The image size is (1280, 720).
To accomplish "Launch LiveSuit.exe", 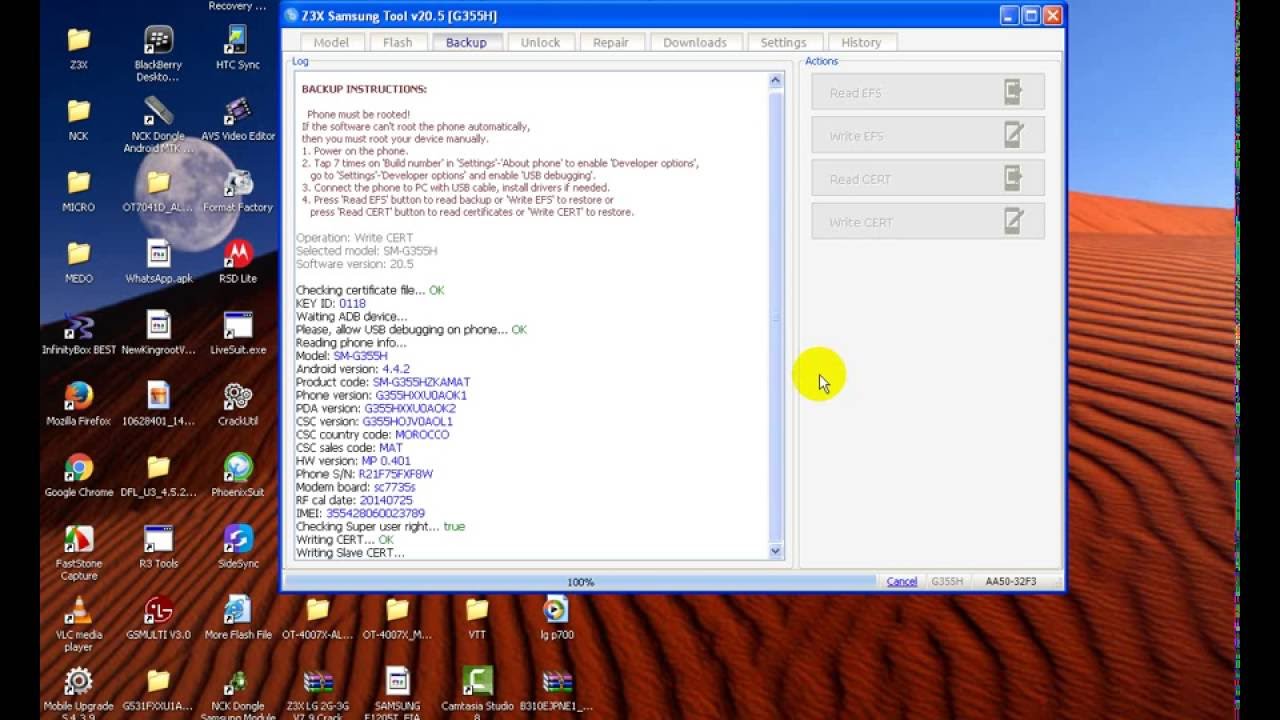I will pyautogui.click(x=238, y=333).
